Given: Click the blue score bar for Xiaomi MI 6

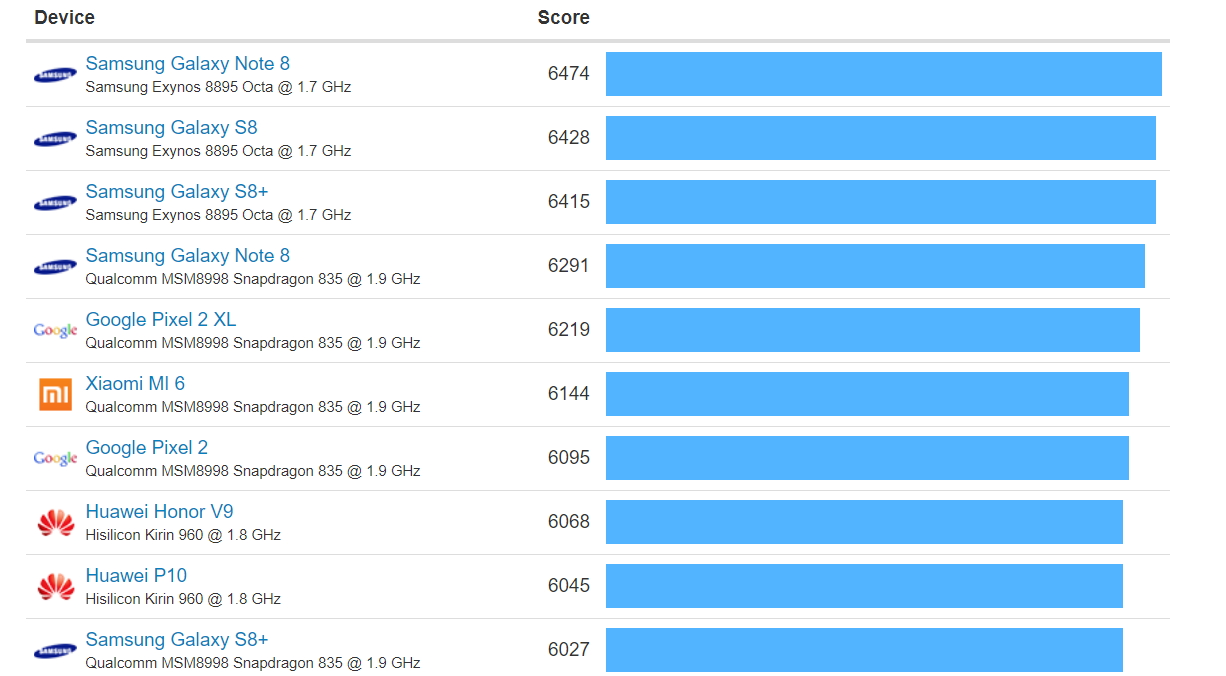Looking at the screenshot, I should (x=867, y=394).
